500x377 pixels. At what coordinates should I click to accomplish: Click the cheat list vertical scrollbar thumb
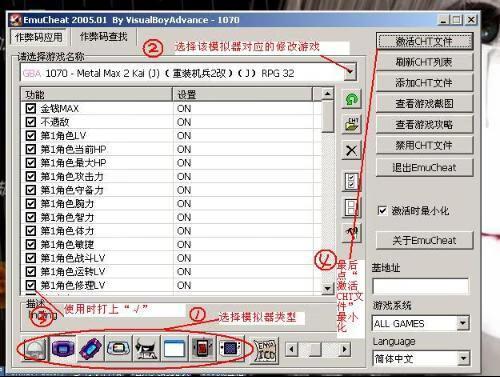pyautogui.click(x=328, y=117)
